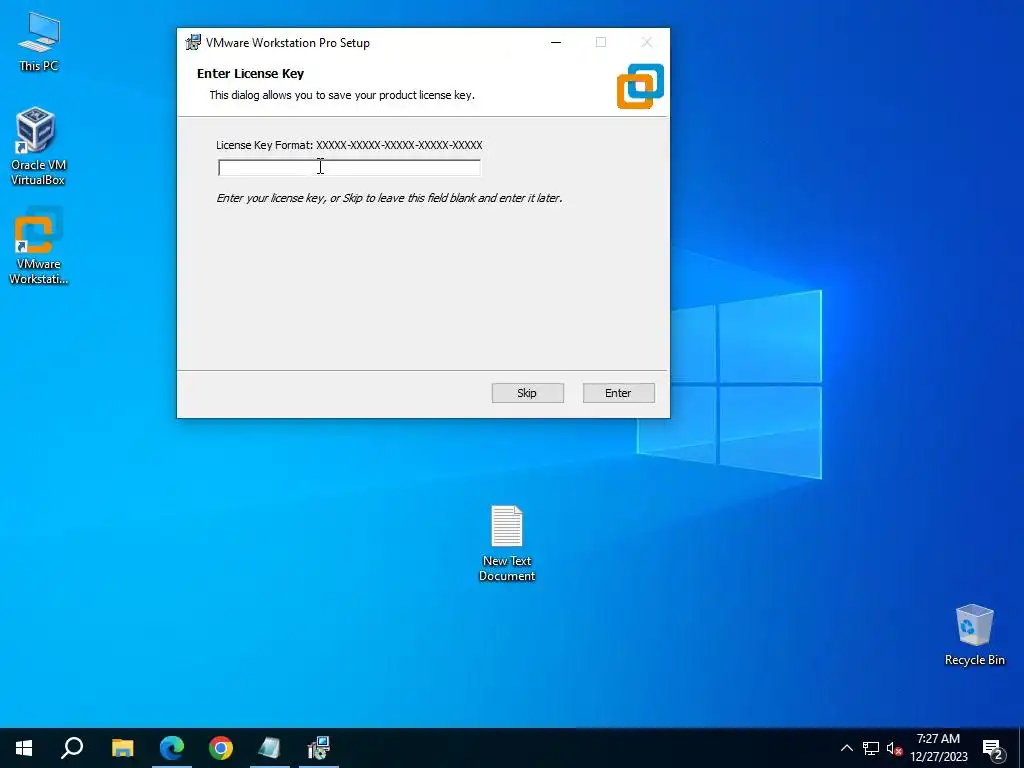
Task: Select the Recycle Bin icon
Action: (x=974, y=635)
